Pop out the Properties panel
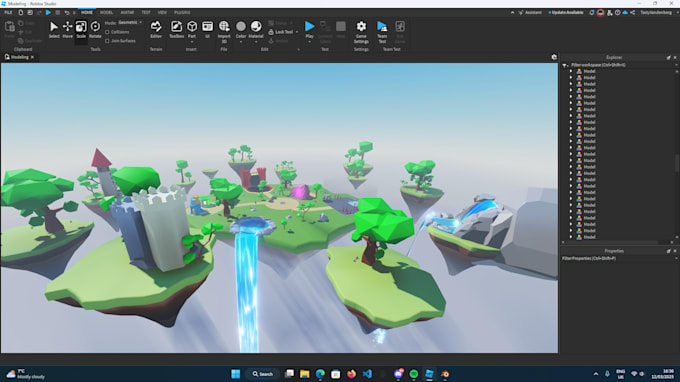This screenshot has width=680, height=382. pos(668,251)
